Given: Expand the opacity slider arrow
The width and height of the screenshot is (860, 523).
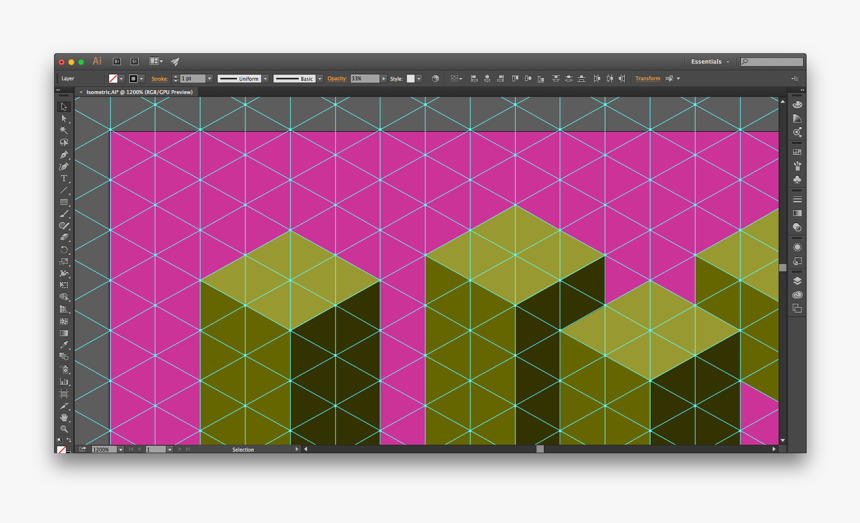Looking at the screenshot, I should [383, 78].
